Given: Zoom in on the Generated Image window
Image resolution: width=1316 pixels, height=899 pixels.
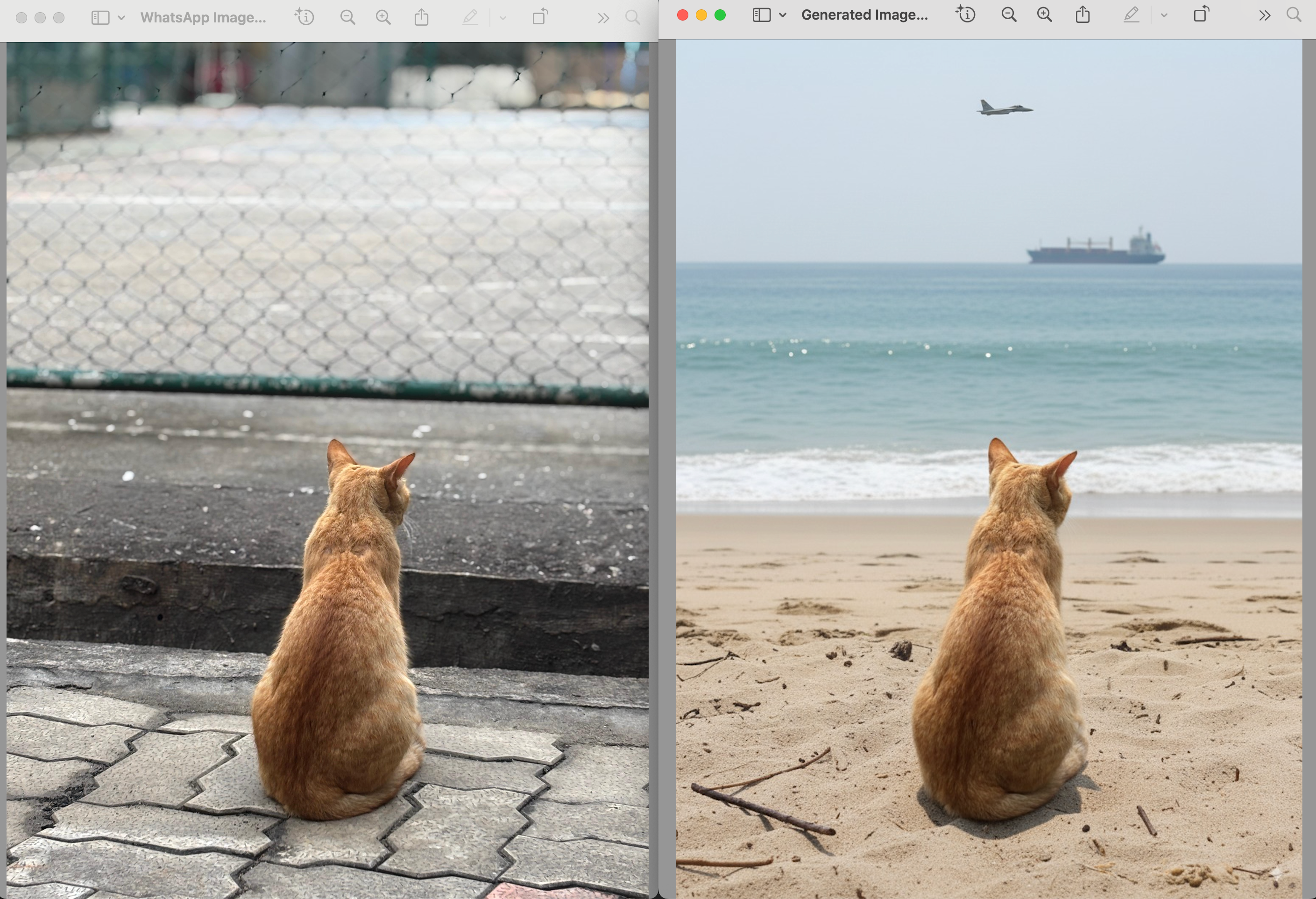Looking at the screenshot, I should pyautogui.click(x=1044, y=15).
